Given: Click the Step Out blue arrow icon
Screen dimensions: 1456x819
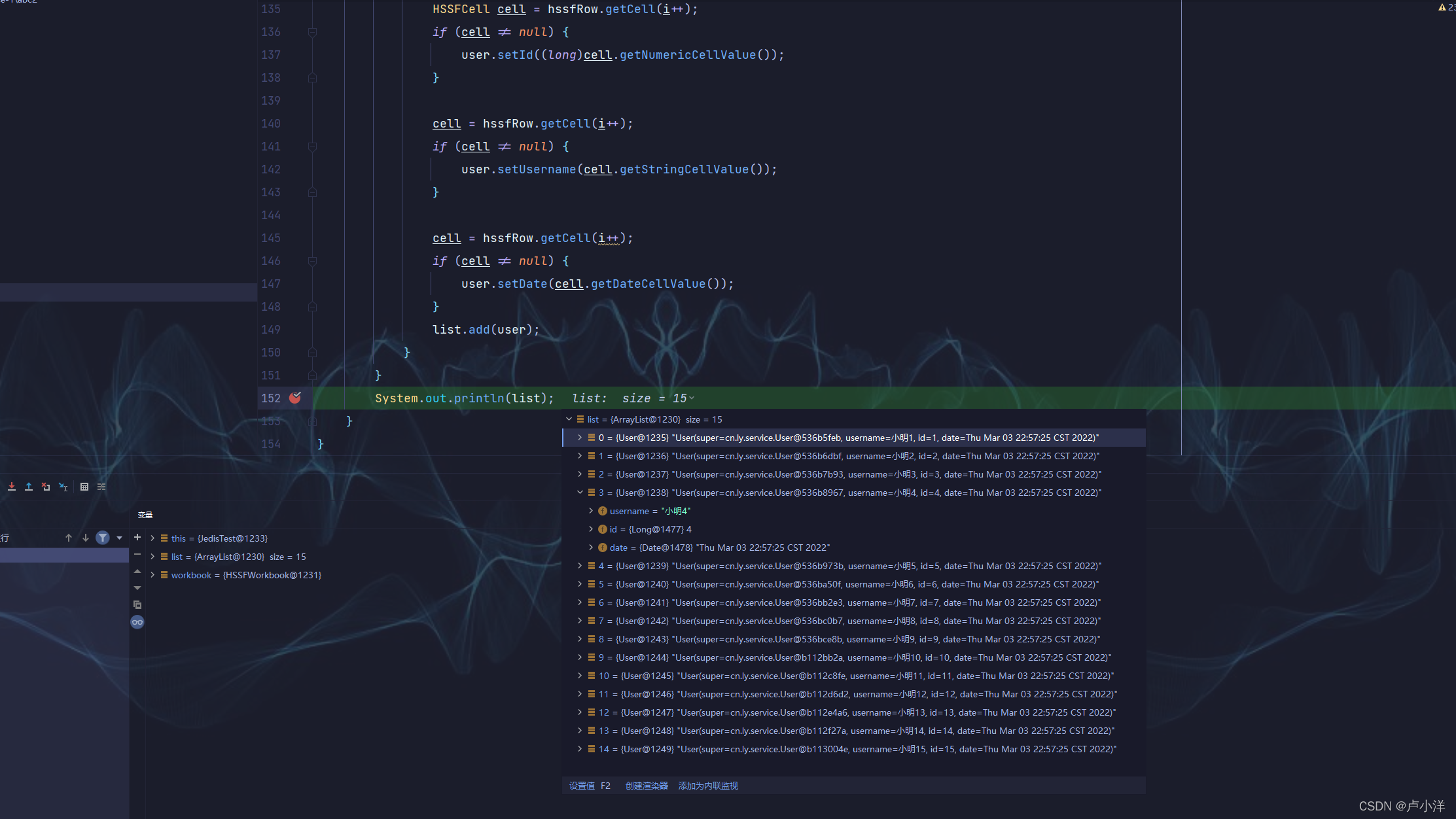Looking at the screenshot, I should [29, 487].
